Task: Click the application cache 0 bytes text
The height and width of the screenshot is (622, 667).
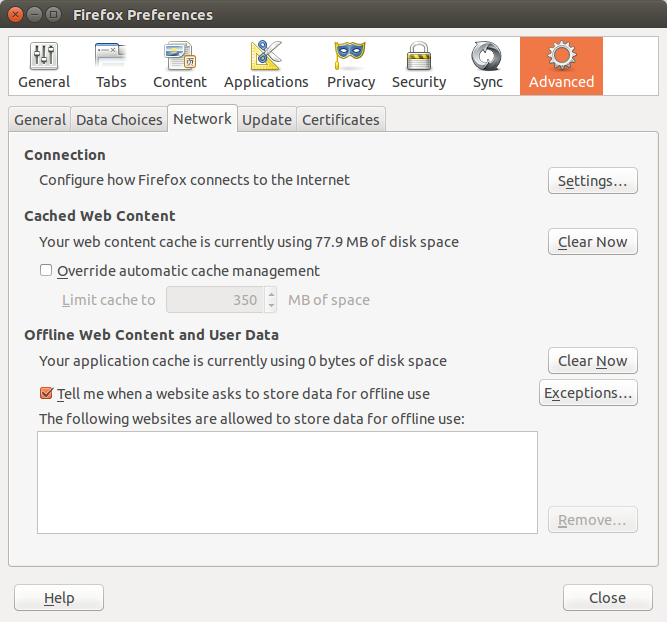Action: coord(243,361)
